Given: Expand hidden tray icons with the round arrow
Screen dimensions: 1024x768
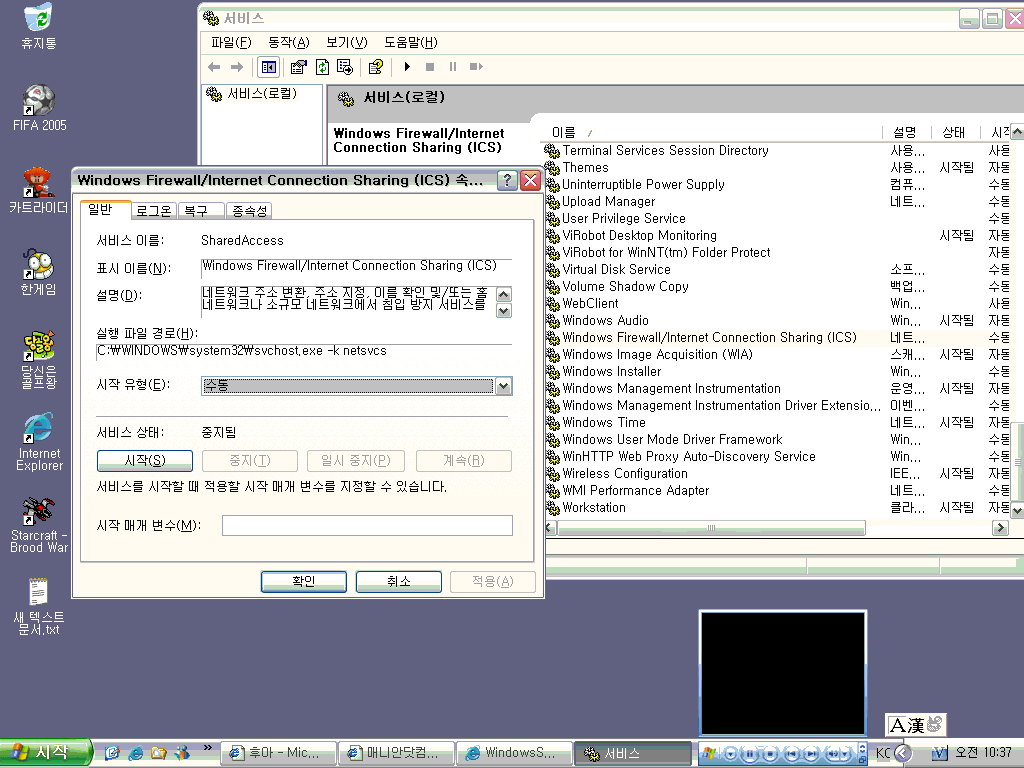Looking at the screenshot, I should click(x=903, y=753).
